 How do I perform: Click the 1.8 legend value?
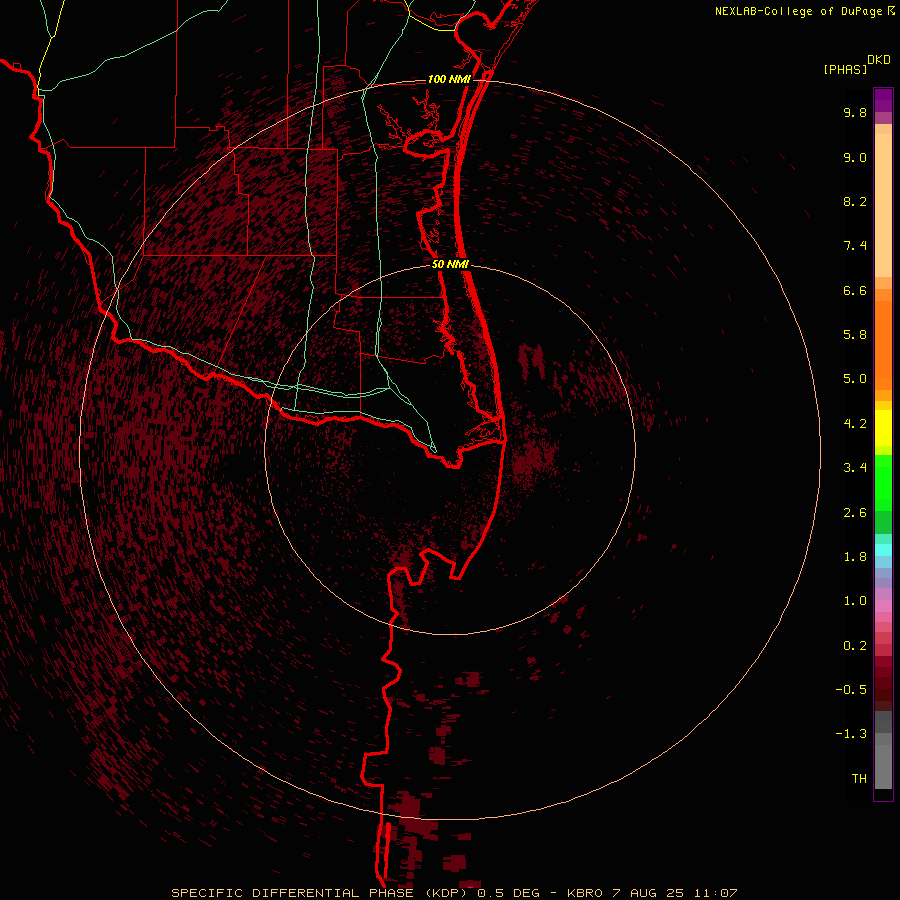click(855, 557)
